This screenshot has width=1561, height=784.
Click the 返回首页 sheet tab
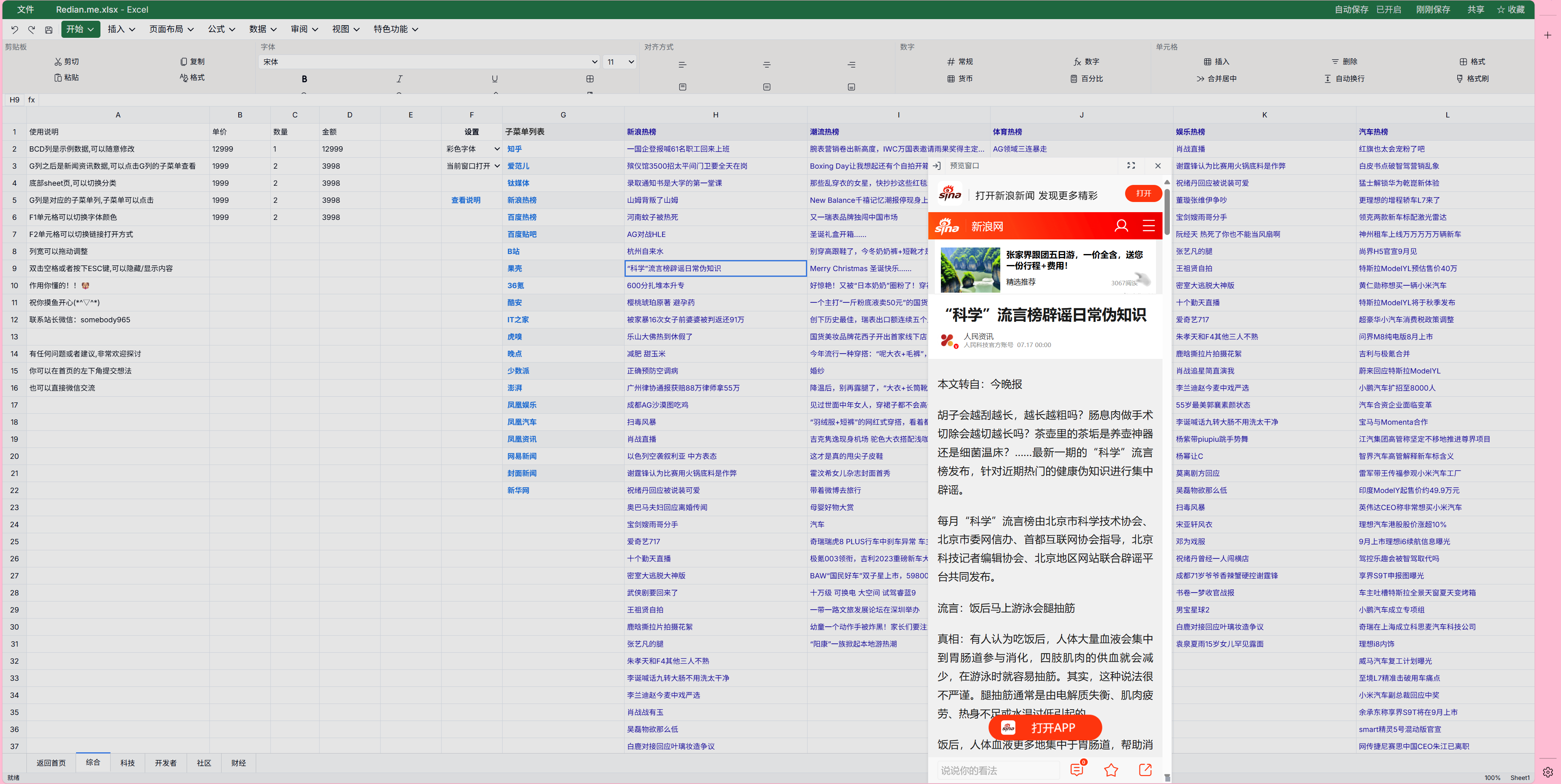click(51, 763)
